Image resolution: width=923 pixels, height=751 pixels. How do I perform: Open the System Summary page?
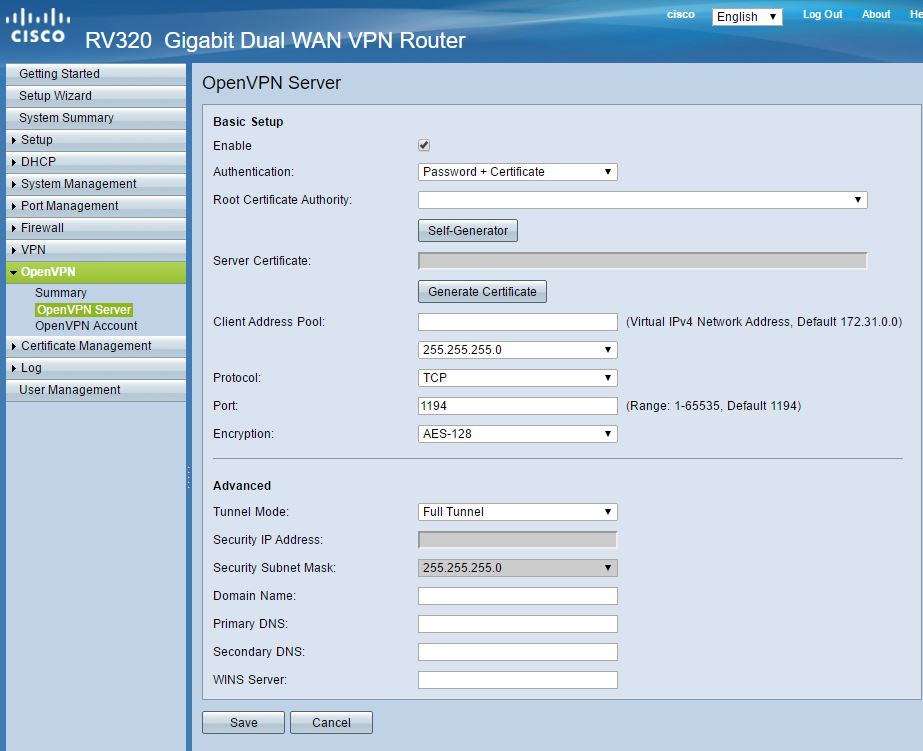pyautogui.click(x=96, y=118)
